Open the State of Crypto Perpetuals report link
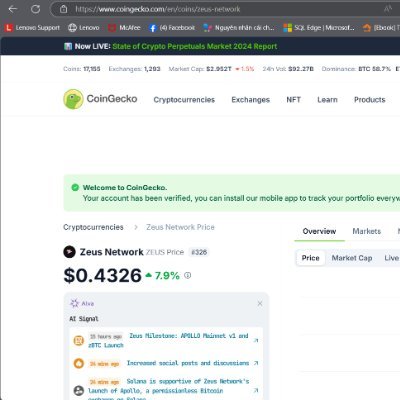Viewport: 400px width, 400px height. point(195,46)
